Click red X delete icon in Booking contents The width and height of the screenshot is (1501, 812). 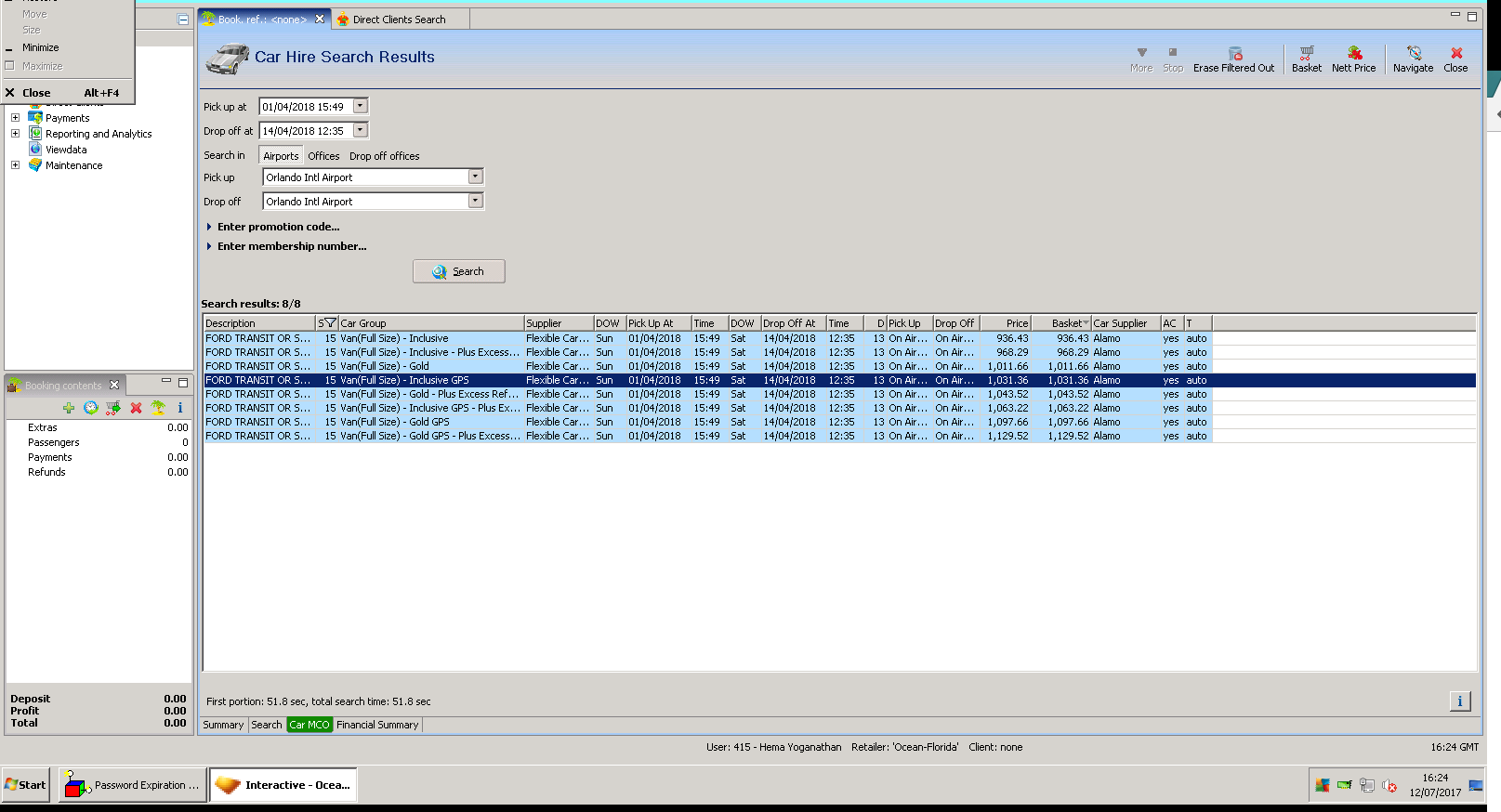136,408
